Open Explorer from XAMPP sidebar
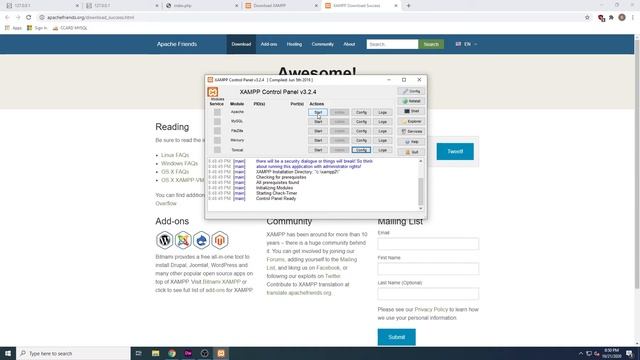 point(411,121)
